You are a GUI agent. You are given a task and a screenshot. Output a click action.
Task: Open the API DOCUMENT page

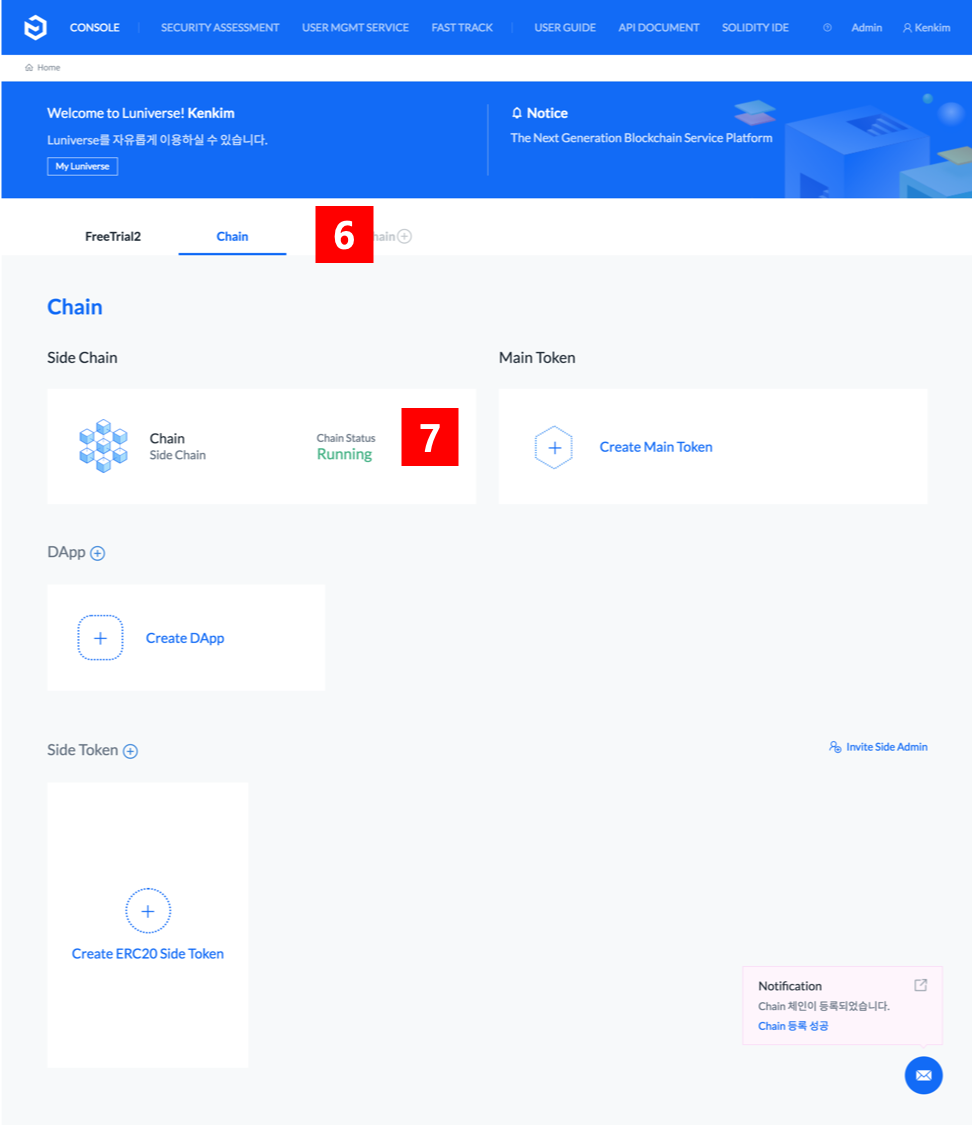pos(659,27)
